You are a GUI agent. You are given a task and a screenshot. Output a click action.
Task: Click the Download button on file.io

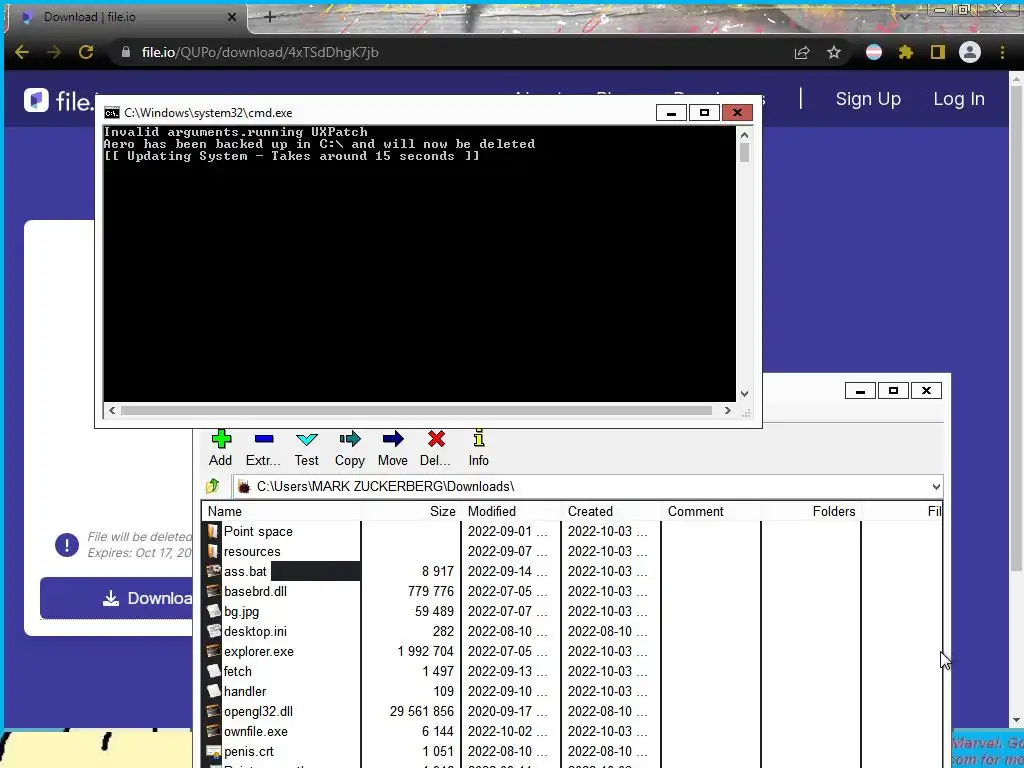pyautogui.click(x=118, y=598)
